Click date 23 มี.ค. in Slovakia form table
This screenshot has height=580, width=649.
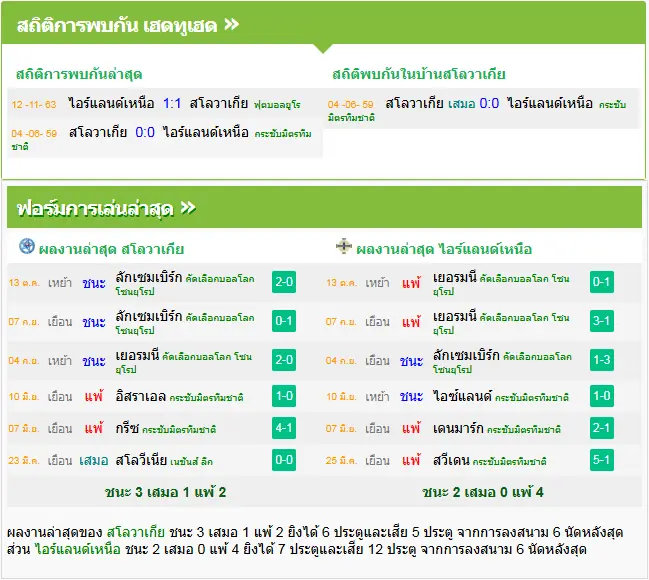click(x=24, y=460)
